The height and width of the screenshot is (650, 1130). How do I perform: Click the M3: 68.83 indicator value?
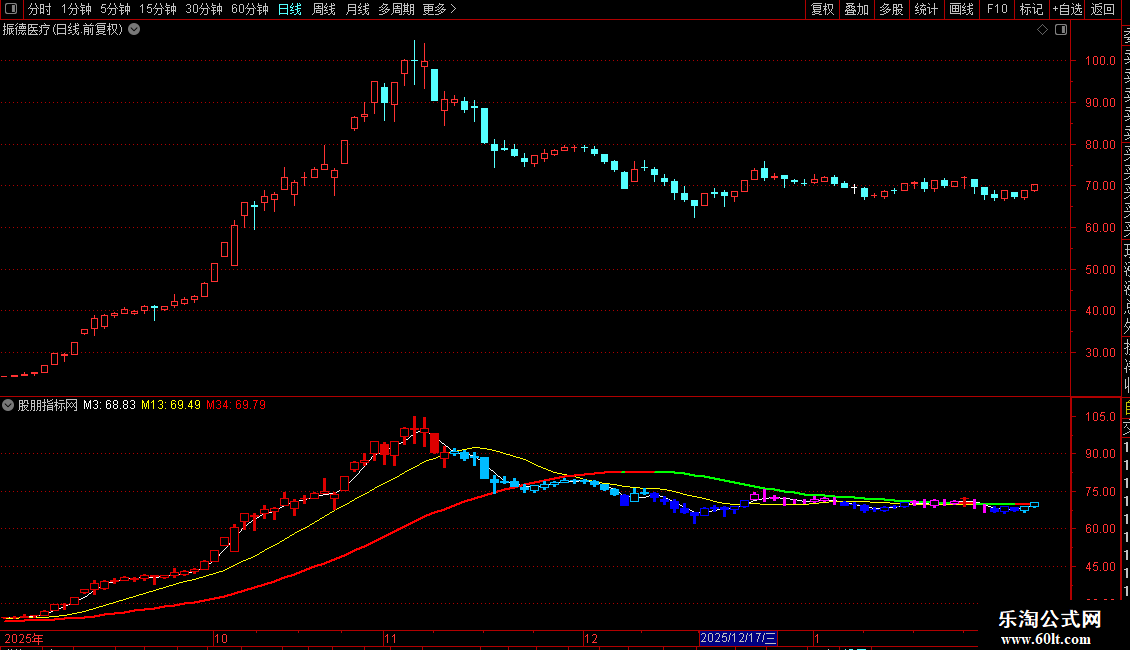(x=110, y=405)
